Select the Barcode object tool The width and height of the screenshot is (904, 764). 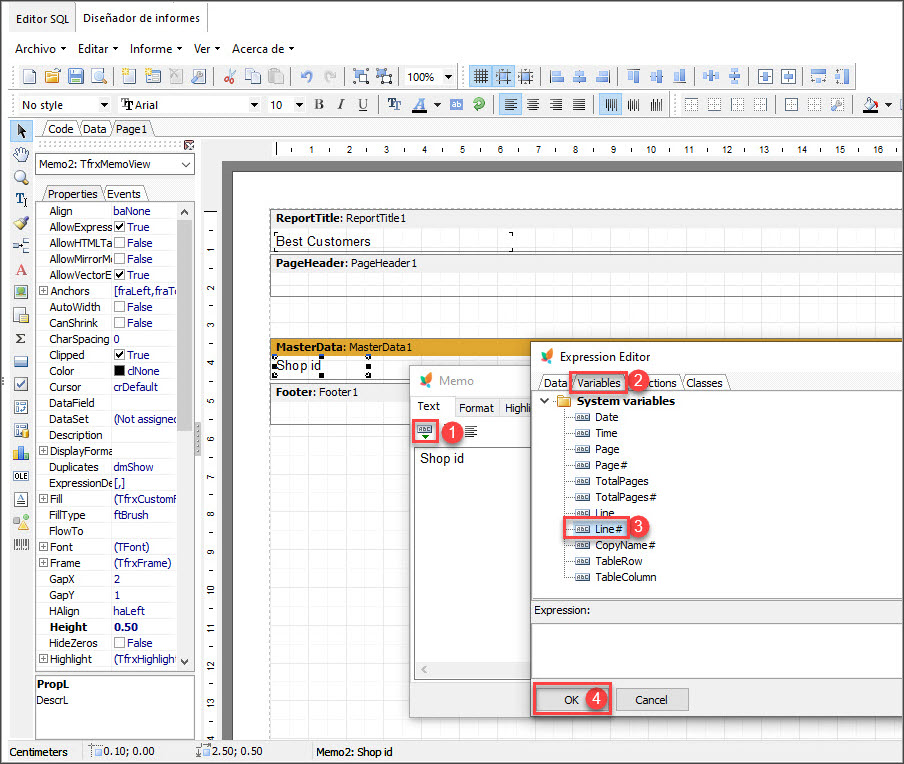pos(21,544)
